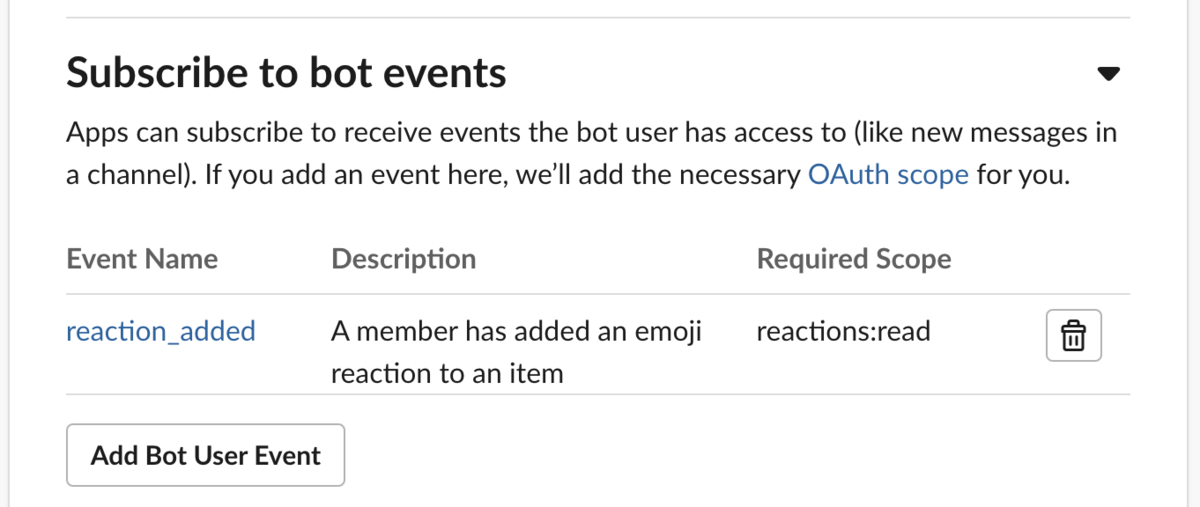
Task: Open the reaction_added event link
Action: 161,331
